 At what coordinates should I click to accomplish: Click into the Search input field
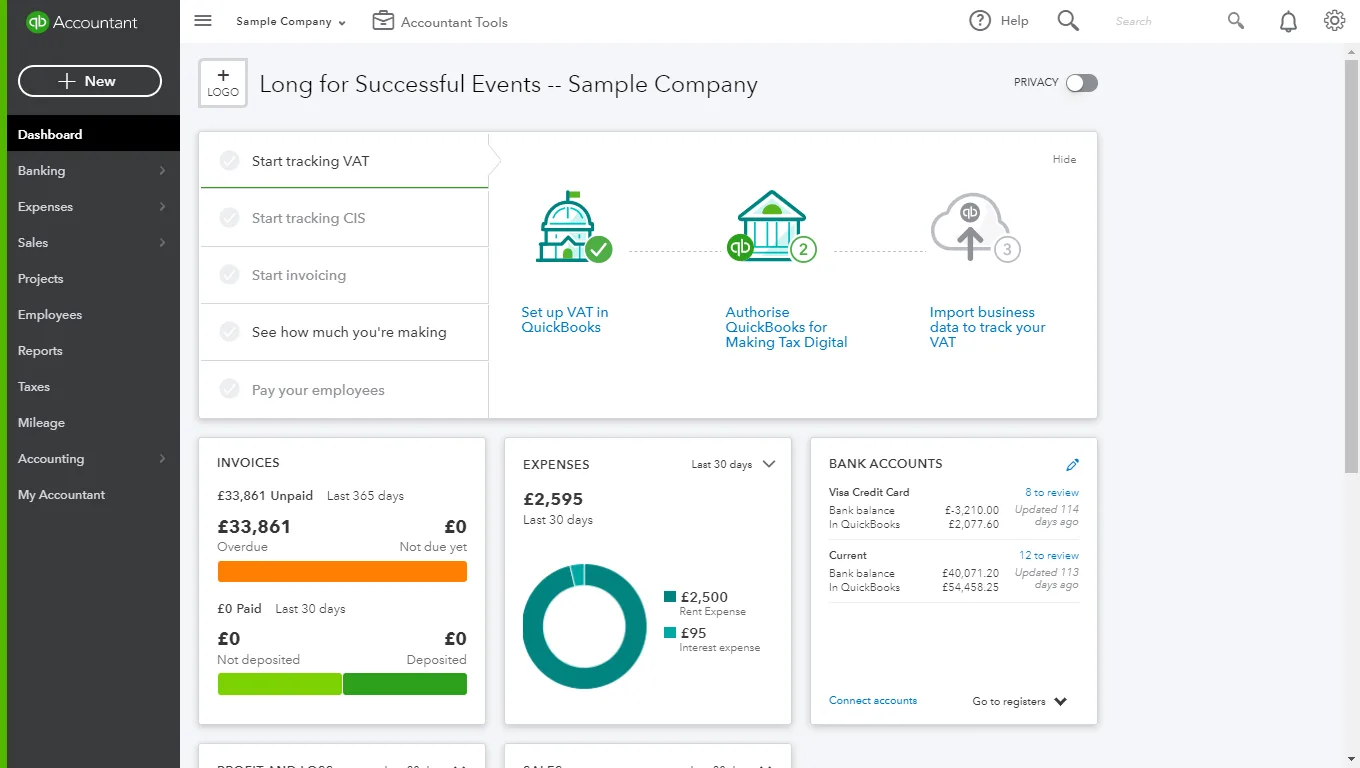point(1165,21)
